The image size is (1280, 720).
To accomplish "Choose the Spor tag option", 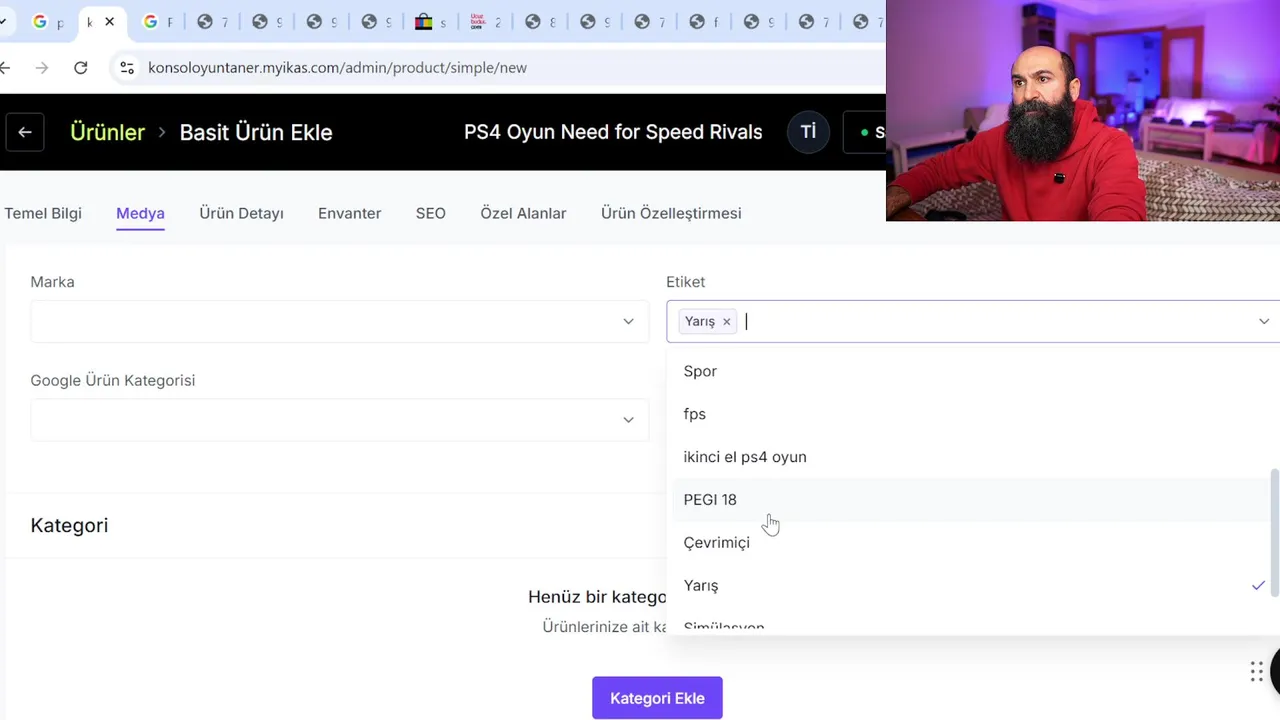I will click(x=973, y=371).
